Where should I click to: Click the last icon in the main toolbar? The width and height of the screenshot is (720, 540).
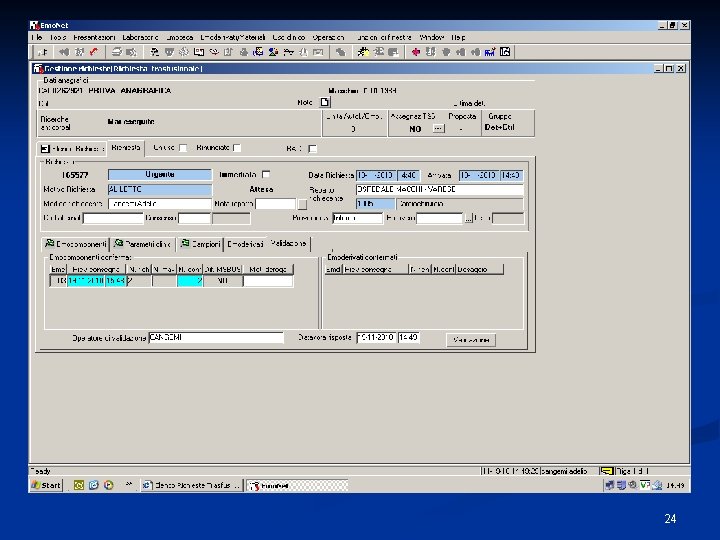[x=505, y=50]
